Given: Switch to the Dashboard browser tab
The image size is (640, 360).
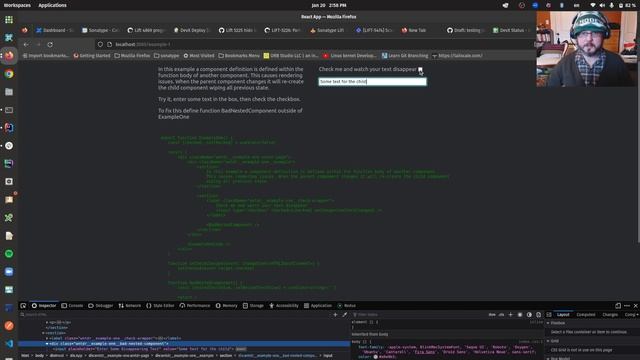Looking at the screenshot, I should click(55, 30).
